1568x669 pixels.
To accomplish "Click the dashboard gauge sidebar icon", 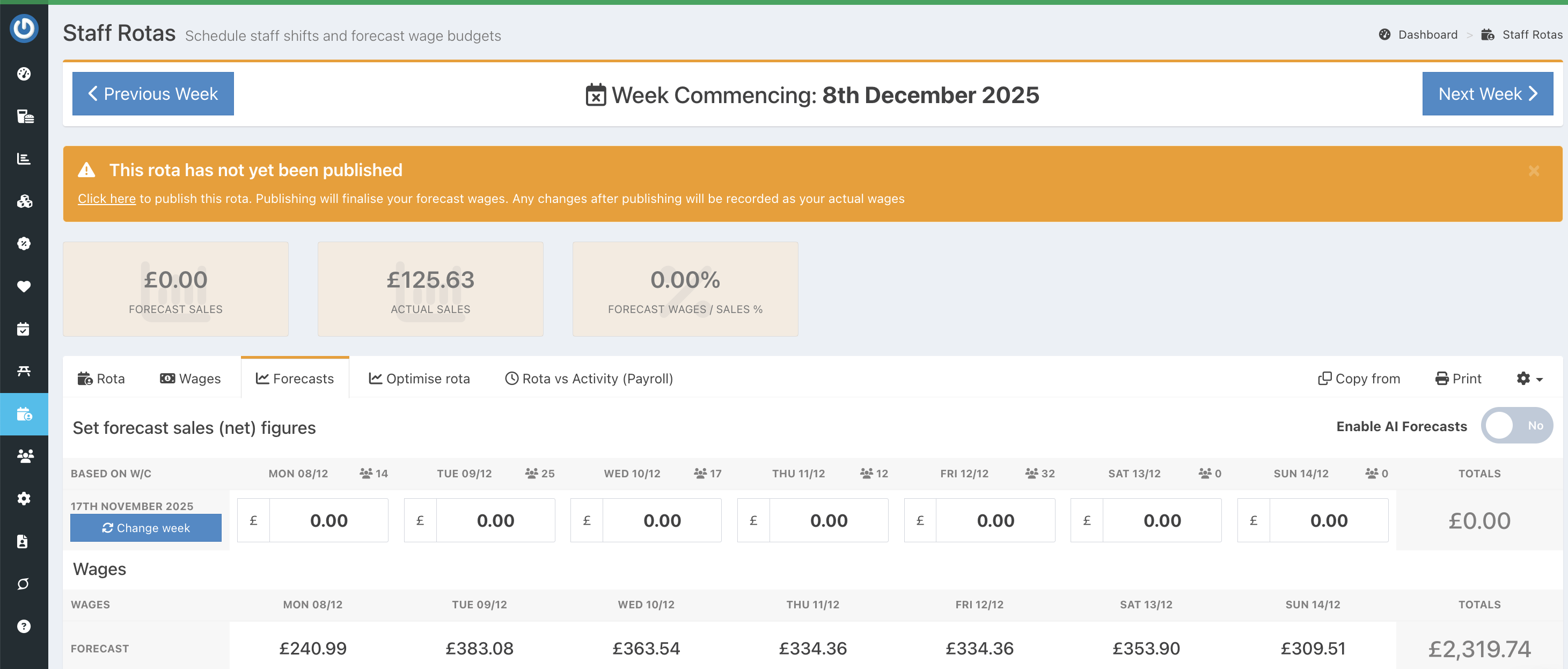I will pos(24,74).
